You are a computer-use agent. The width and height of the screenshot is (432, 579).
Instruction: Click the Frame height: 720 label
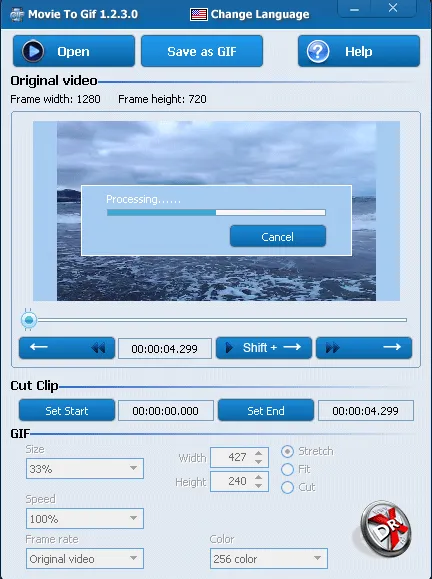162,99
